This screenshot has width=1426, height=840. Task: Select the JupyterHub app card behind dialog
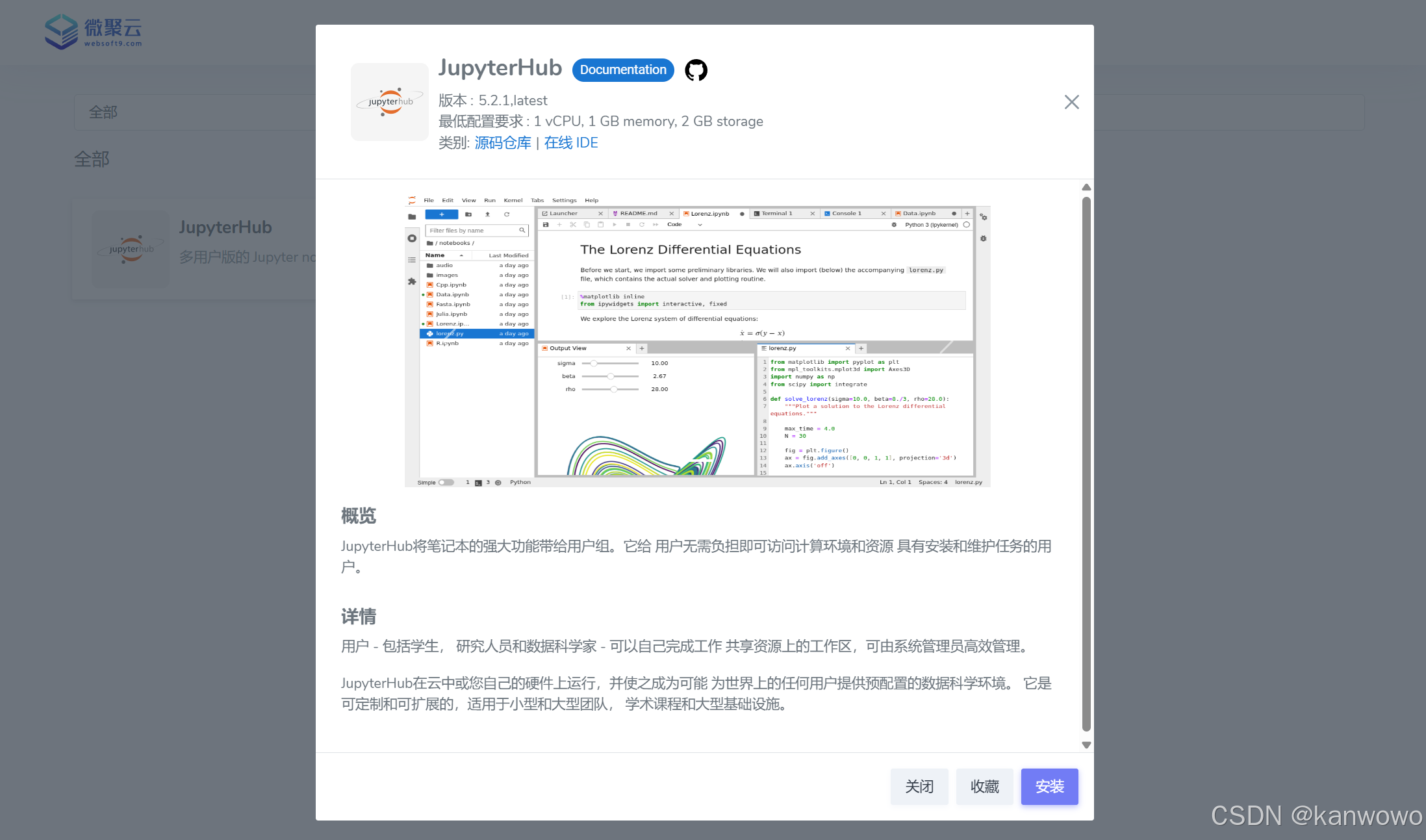[x=195, y=249]
